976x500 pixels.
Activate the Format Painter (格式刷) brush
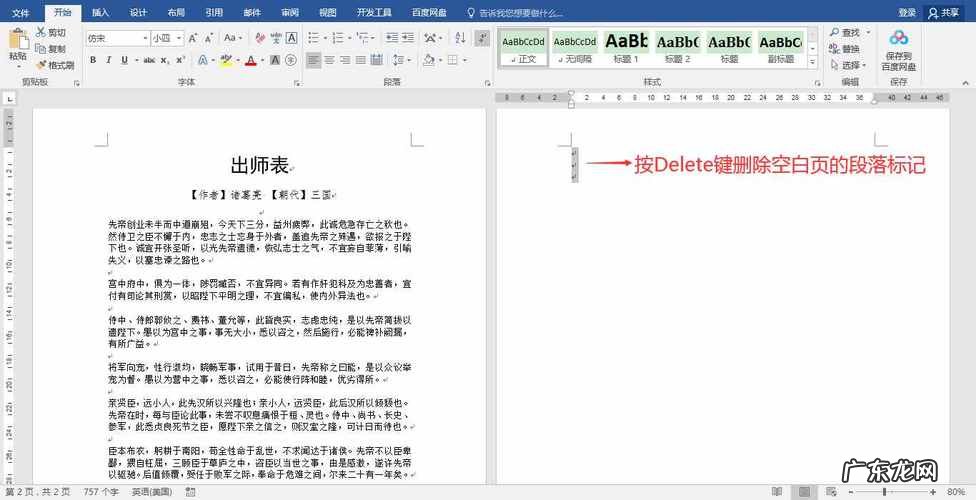tap(41, 65)
